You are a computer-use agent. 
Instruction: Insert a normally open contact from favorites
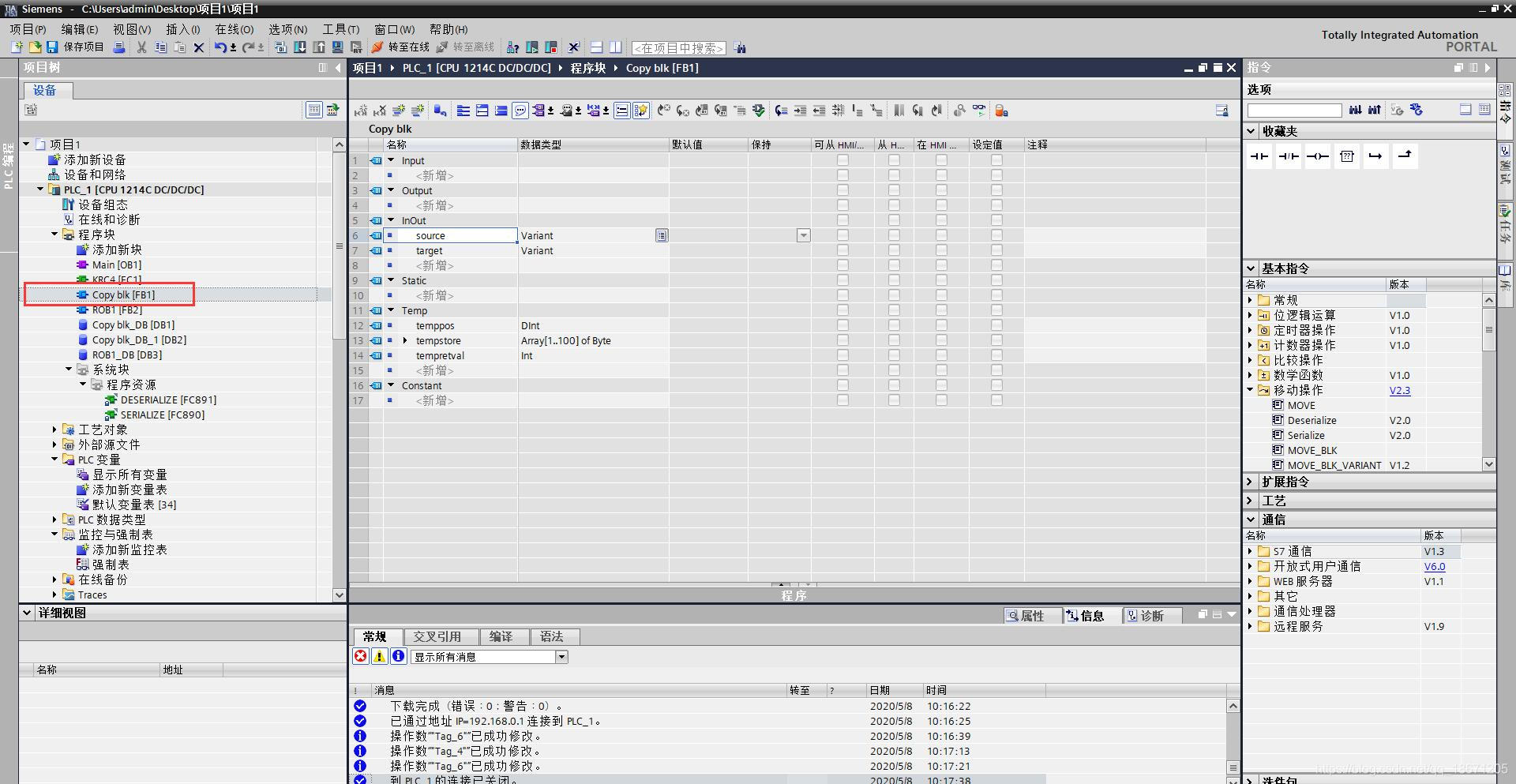tap(1259, 156)
